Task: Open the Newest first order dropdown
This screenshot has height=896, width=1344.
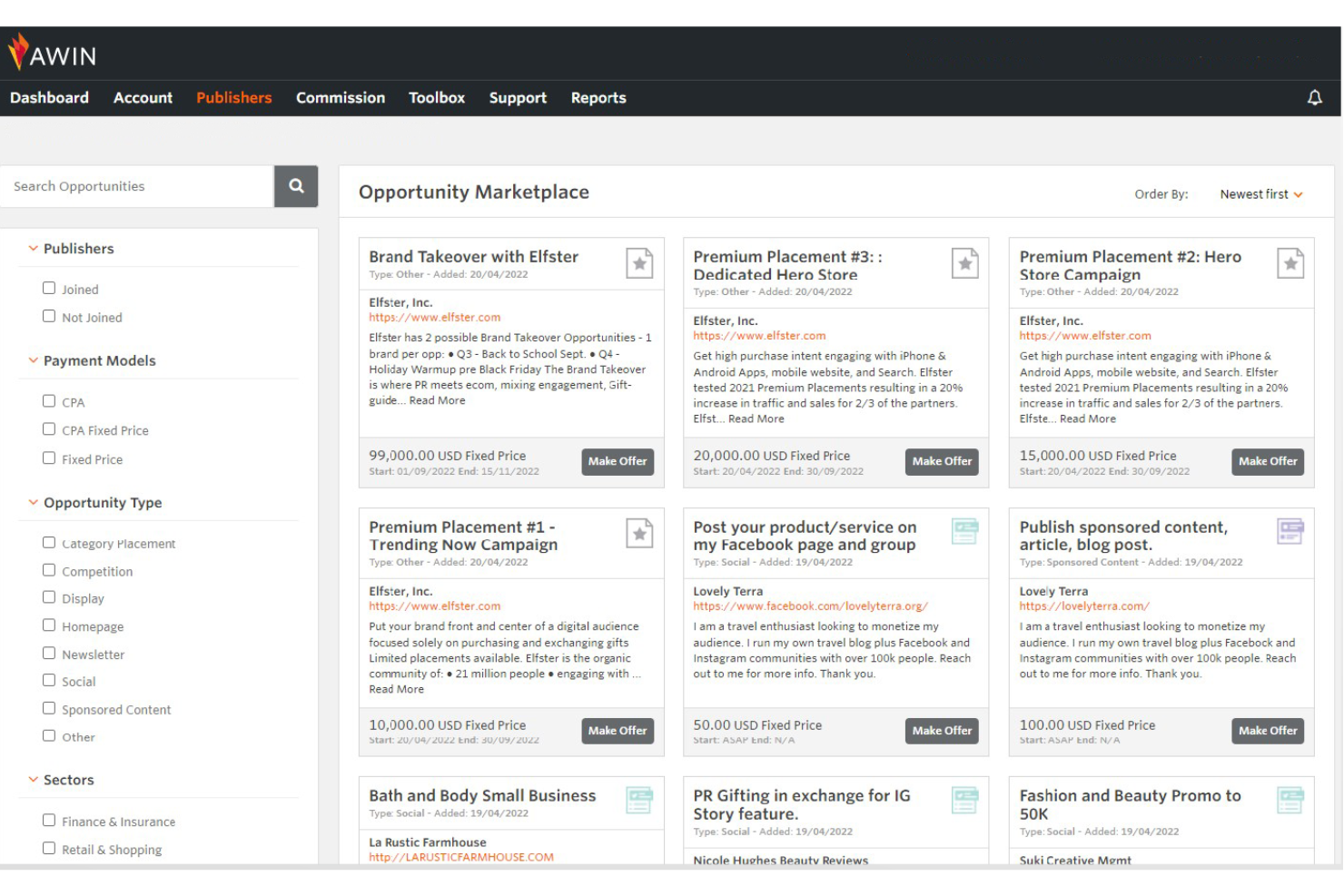Action: (x=1261, y=194)
